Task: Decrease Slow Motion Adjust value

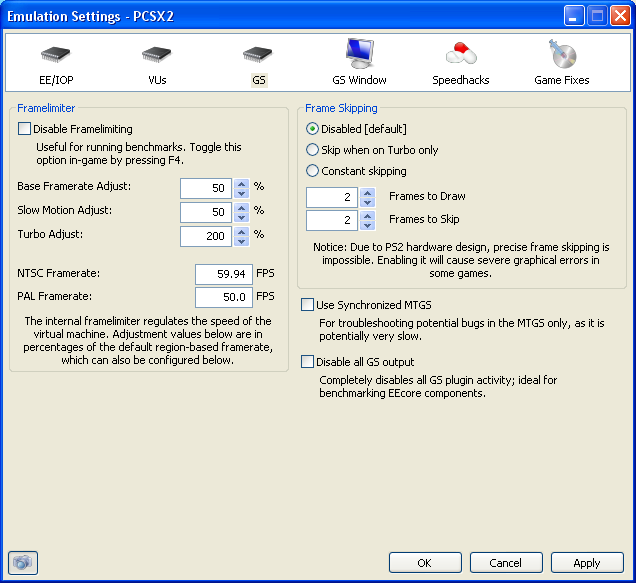Action: click(242, 217)
